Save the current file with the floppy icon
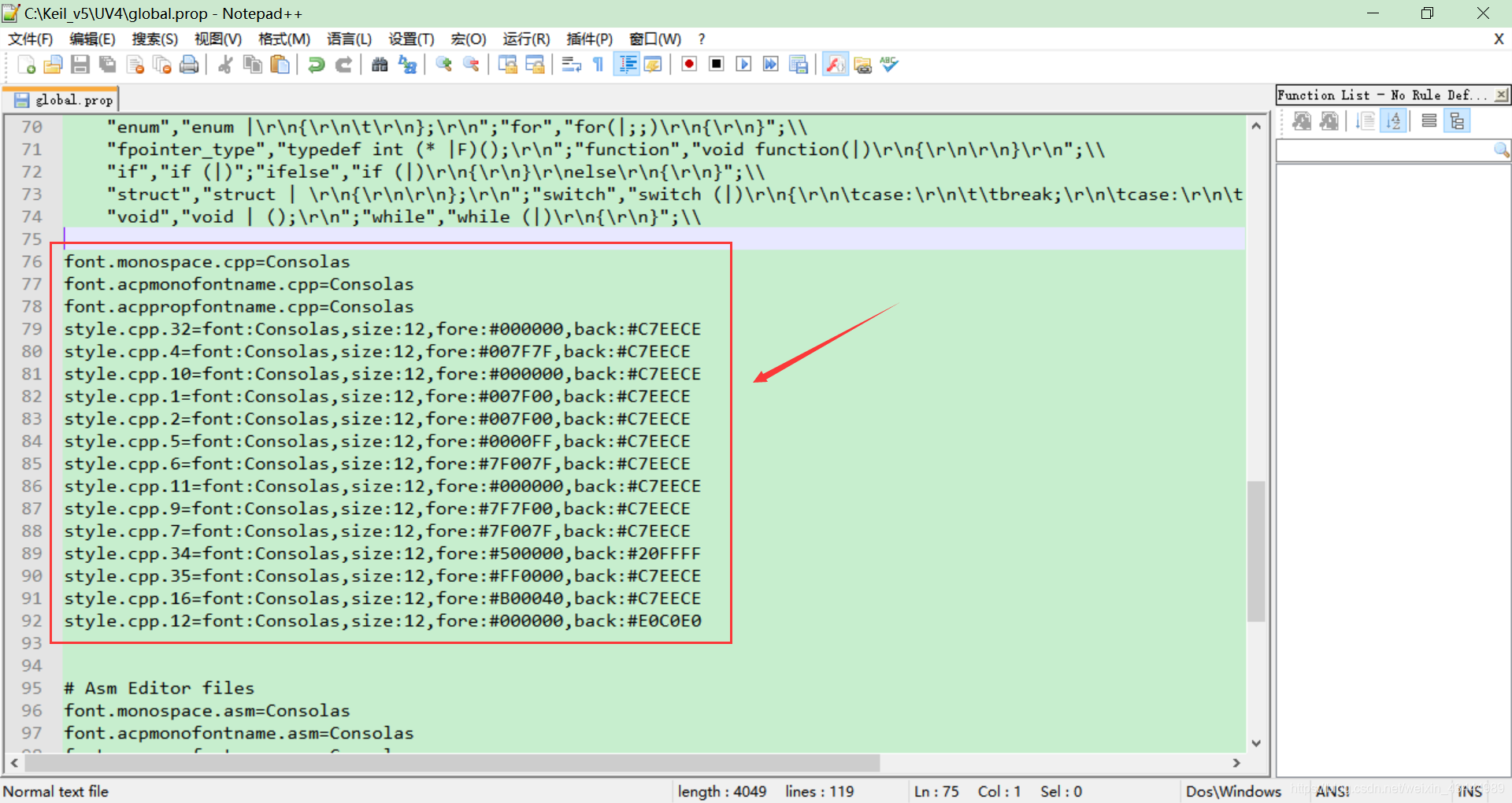Screen dimensions: 1512x803 [x=80, y=65]
